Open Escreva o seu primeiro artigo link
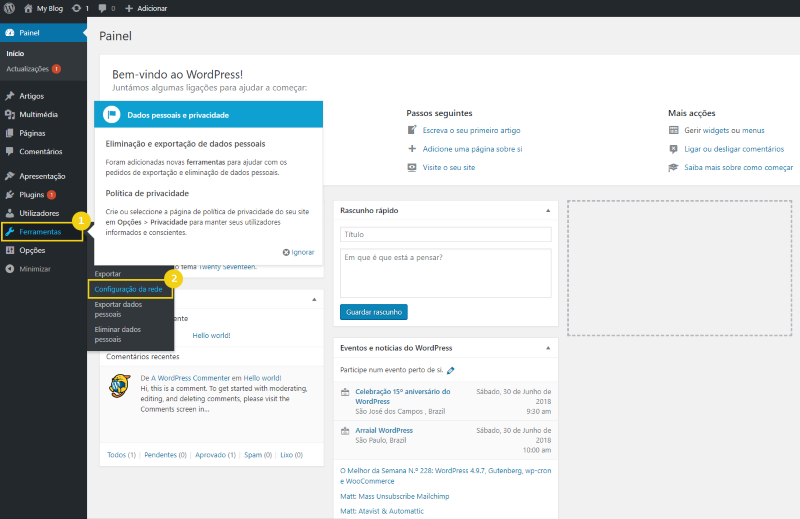 pyautogui.click(x=471, y=130)
